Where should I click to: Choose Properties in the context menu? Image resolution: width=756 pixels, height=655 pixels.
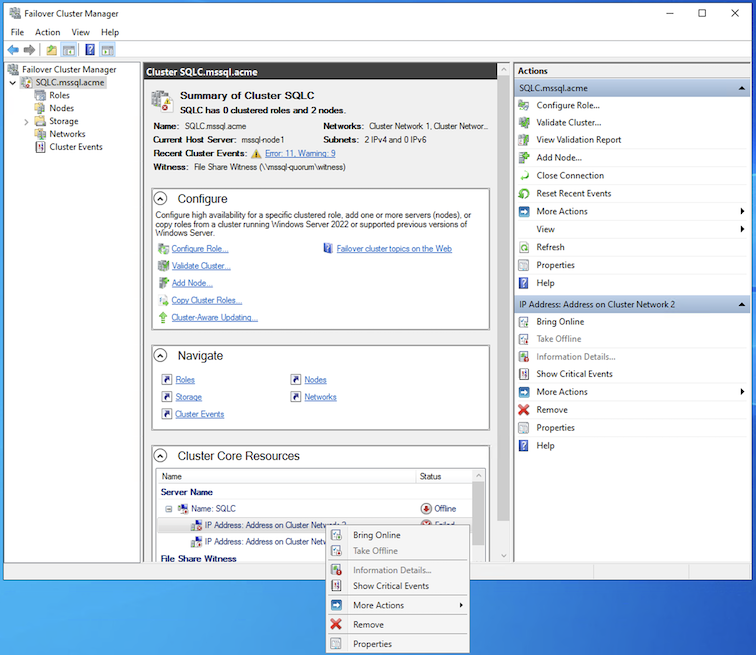point(397,644)
